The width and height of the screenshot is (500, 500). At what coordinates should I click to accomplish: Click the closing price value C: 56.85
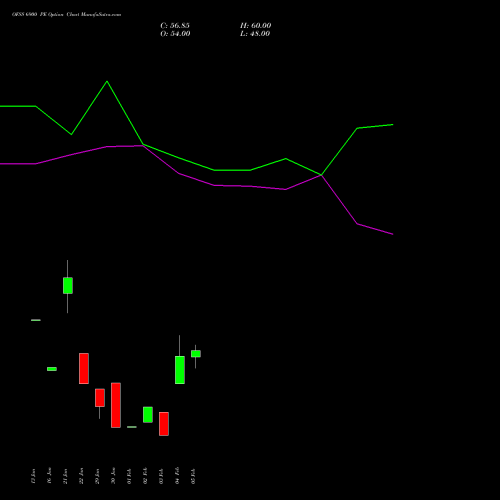(175, 26)
